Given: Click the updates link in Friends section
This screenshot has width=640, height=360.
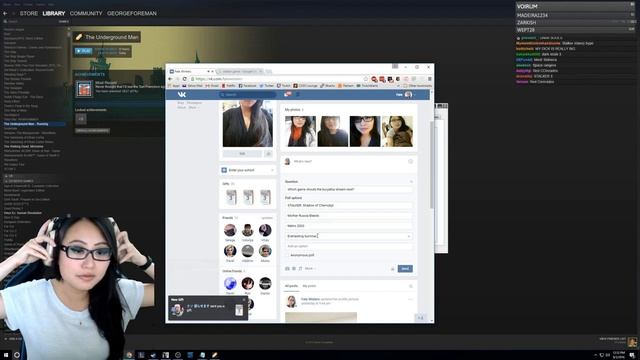Looking at the screenshot, I should [x=267, y=218].
